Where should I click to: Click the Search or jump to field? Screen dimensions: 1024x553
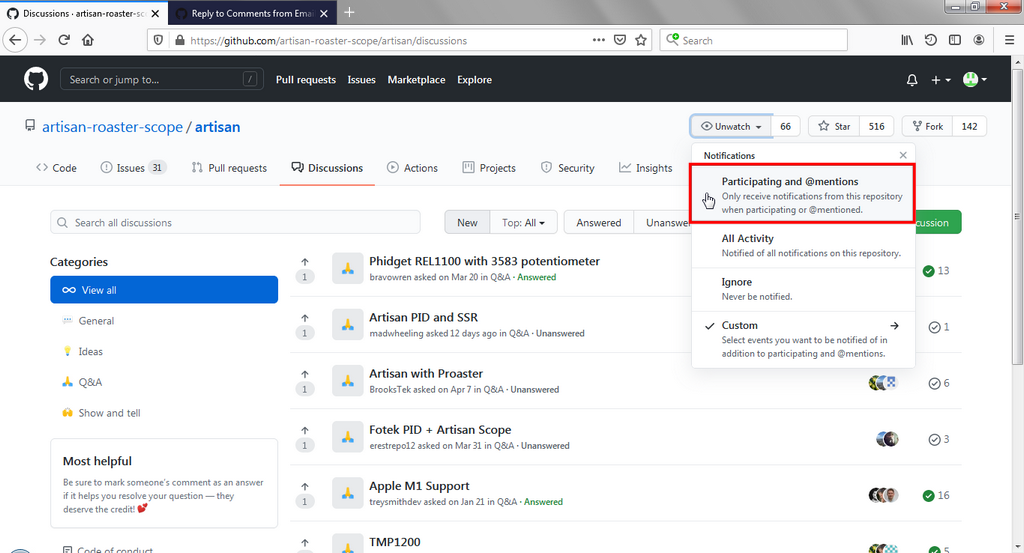coord(162,80)
